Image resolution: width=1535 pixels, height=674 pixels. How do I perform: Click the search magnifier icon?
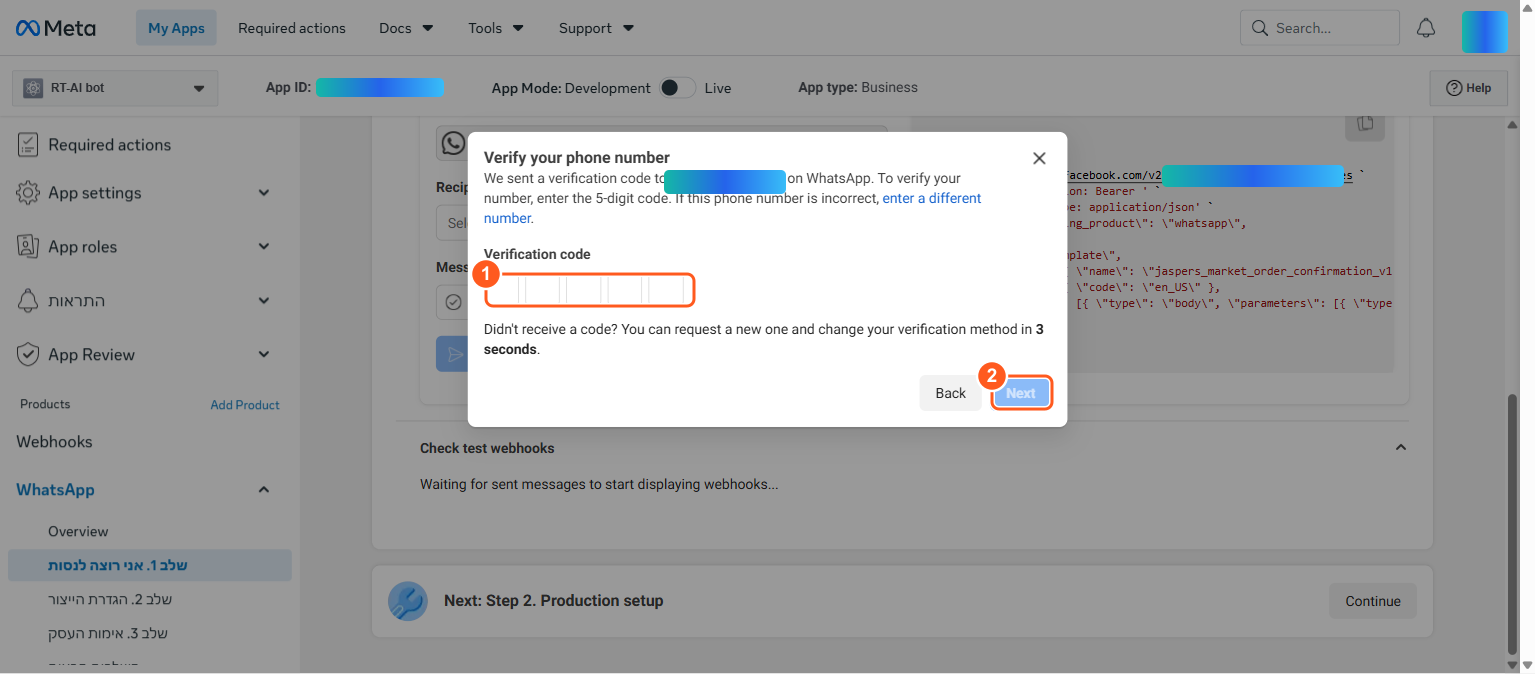pyautogui.click(x=1259, y=28)
